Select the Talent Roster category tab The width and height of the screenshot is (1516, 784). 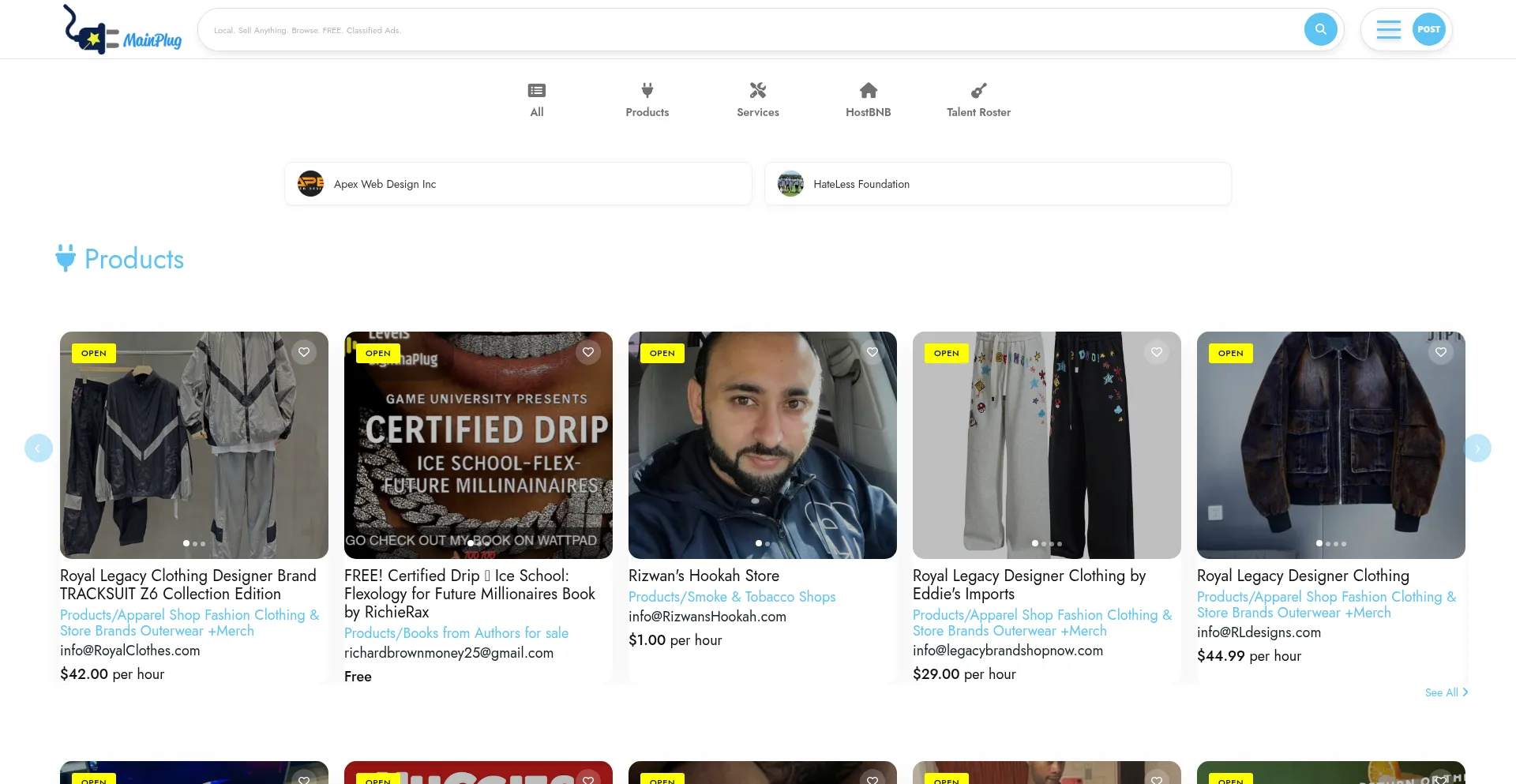pos(979,100)
